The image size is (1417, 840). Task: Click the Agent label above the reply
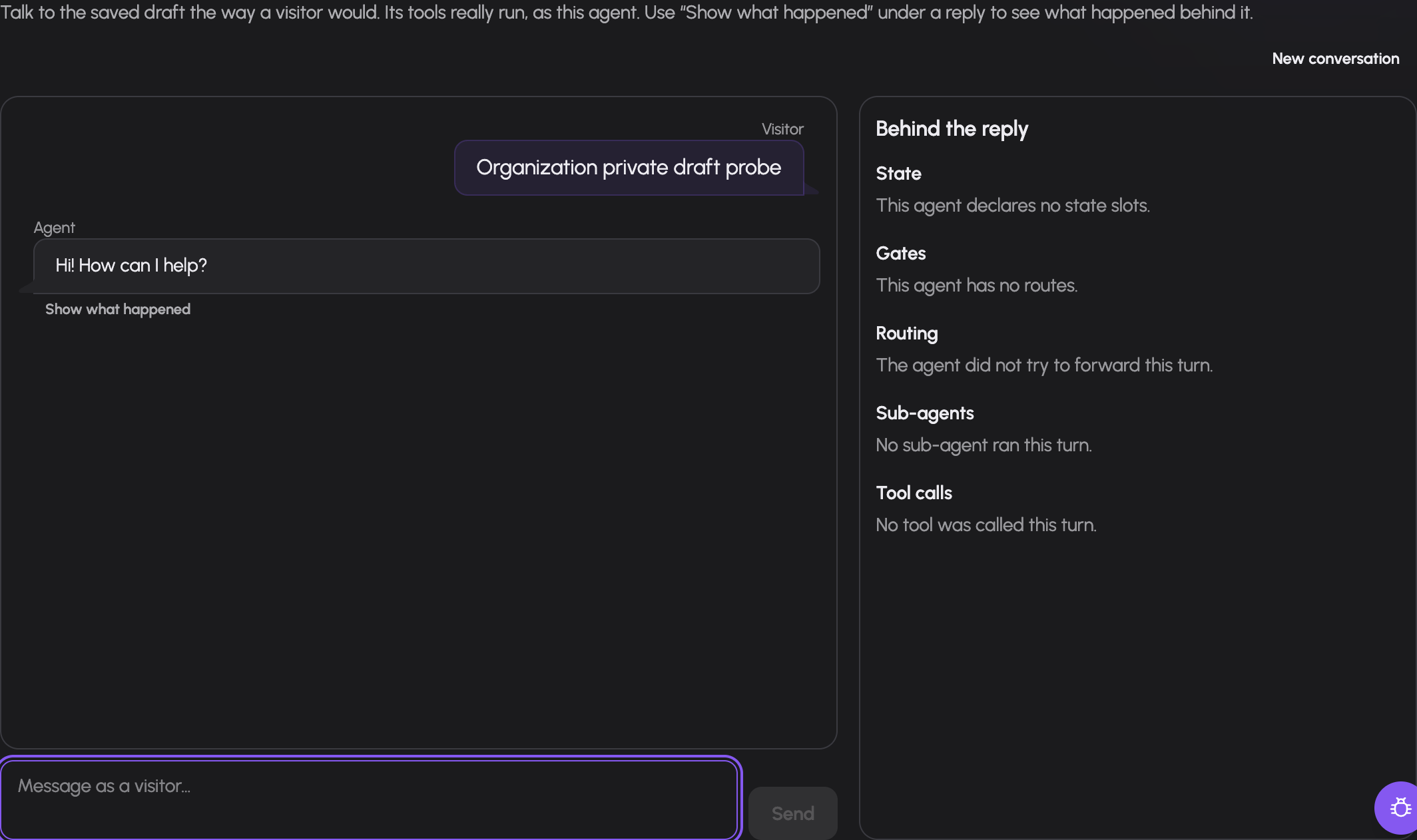[55, 228]
